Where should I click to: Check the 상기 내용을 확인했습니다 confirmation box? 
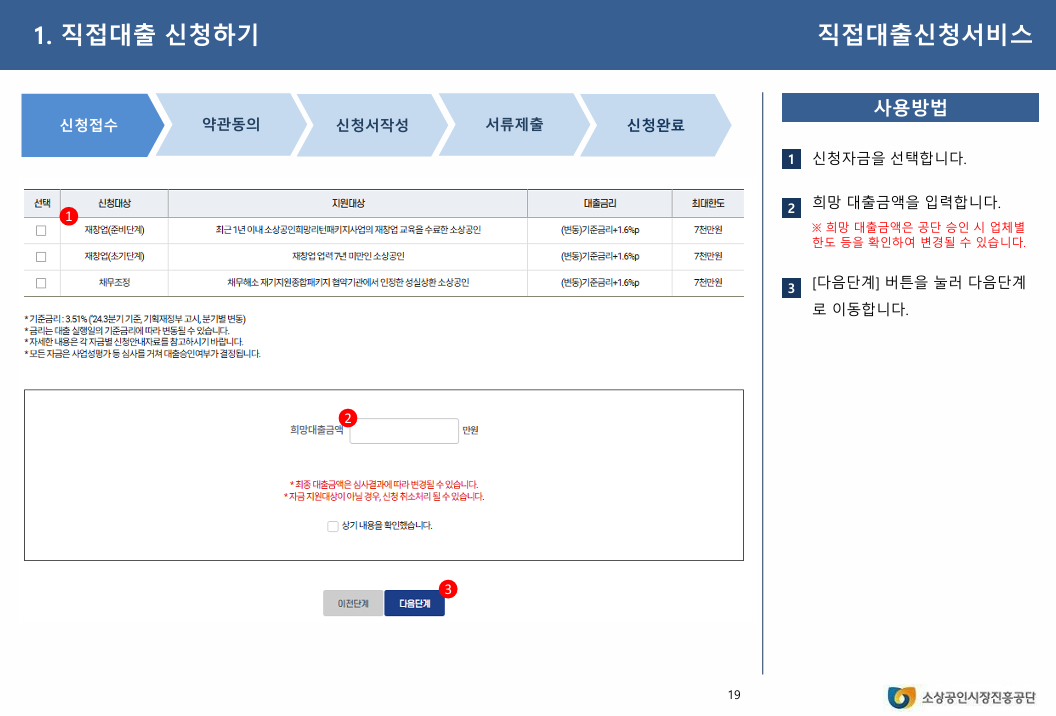coord(333,525)
